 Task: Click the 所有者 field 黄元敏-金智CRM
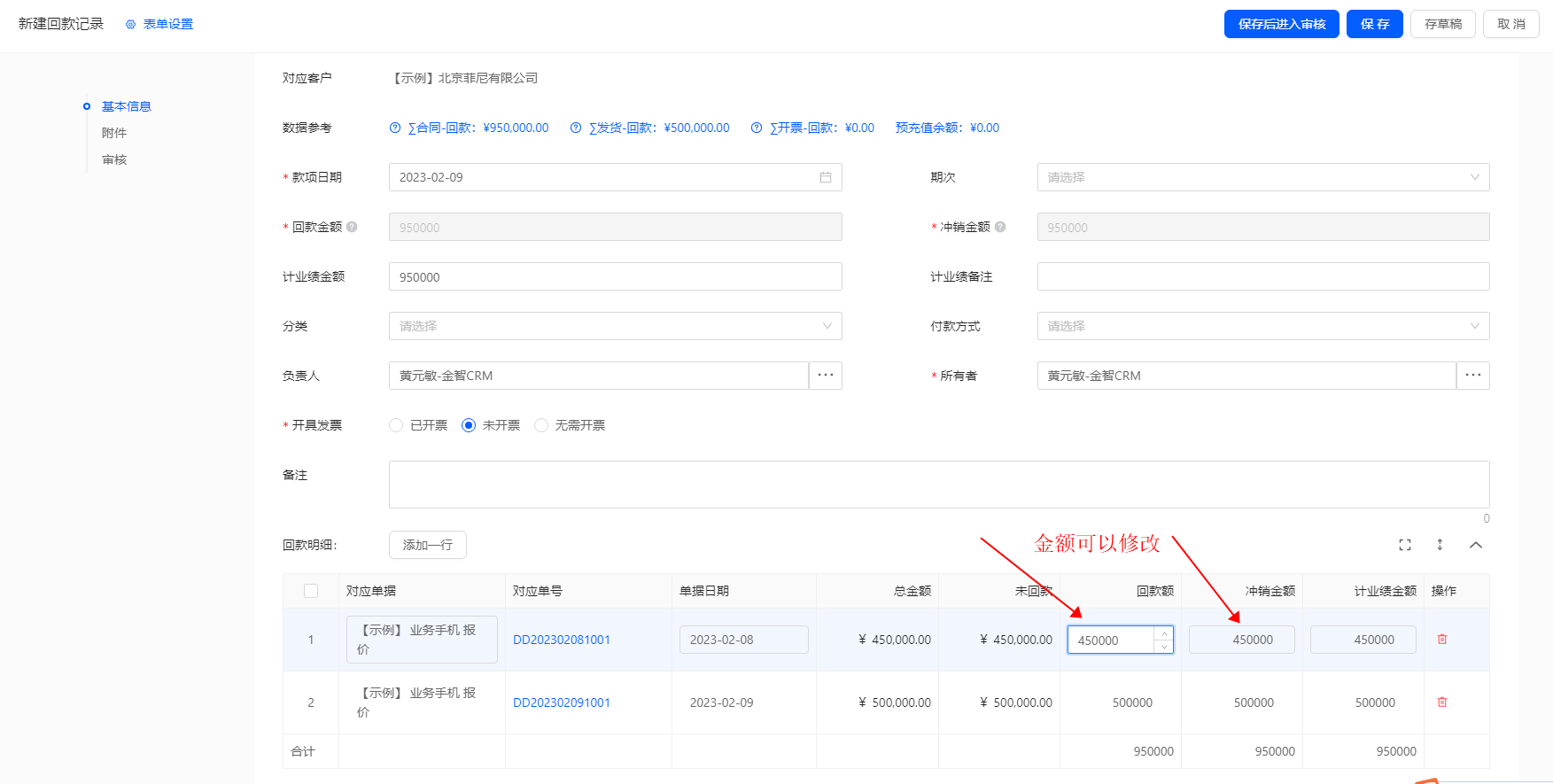pos(1246,376)
